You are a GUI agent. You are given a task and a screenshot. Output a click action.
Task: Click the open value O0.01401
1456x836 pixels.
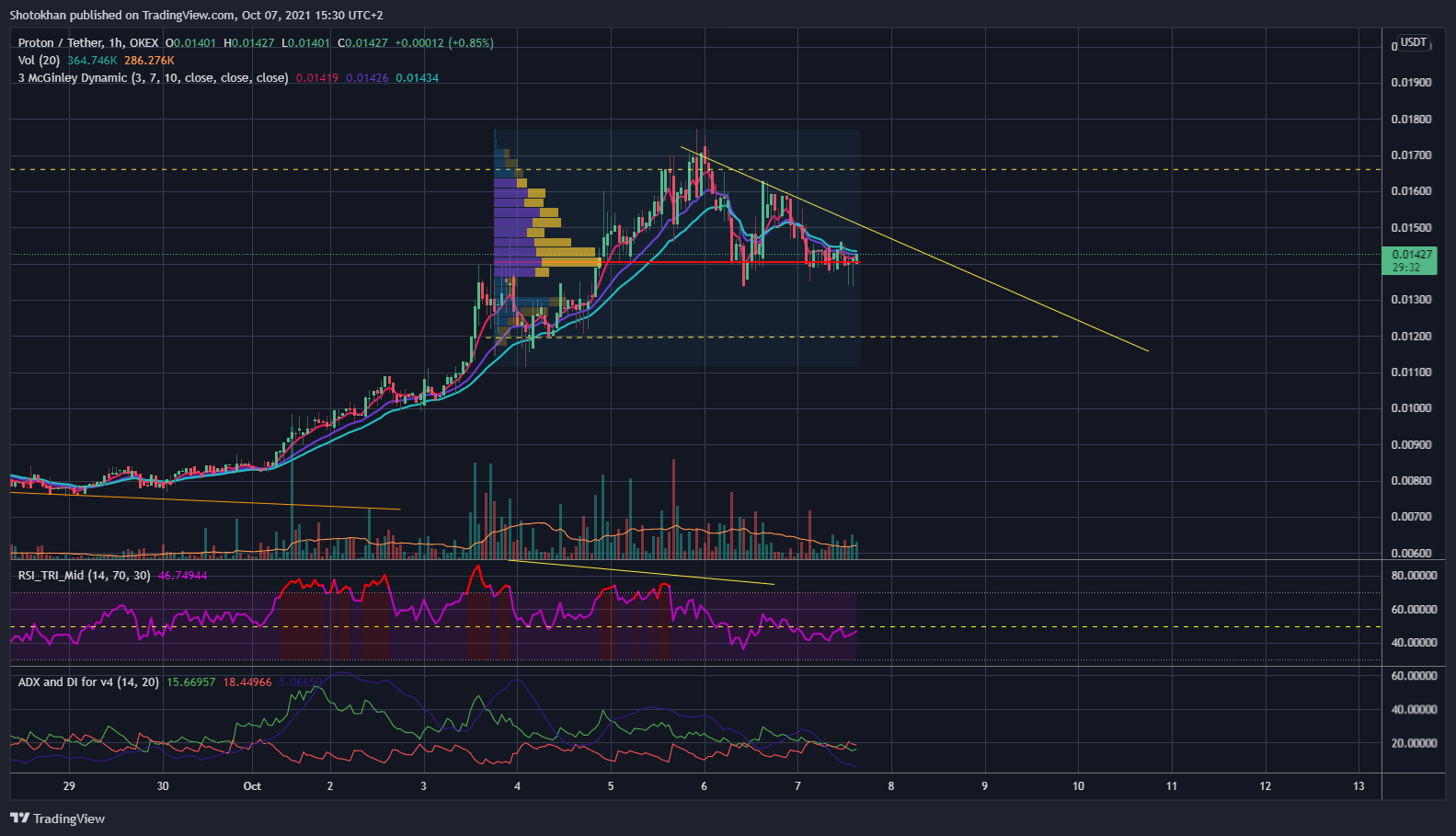click(x=191, y=42)
